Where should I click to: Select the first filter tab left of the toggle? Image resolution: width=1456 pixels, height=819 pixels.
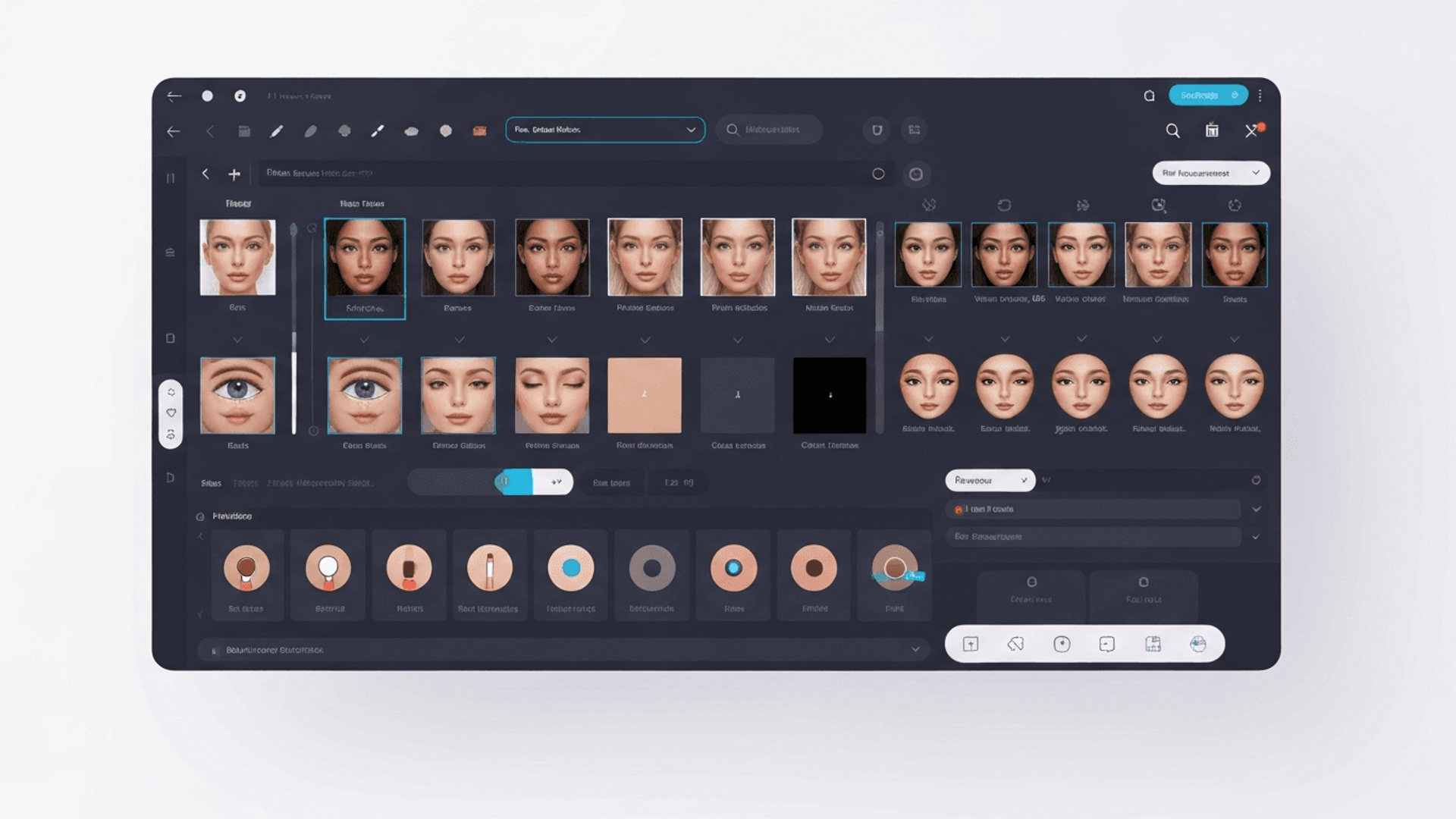pyautogui.click(x=211, y=483)
